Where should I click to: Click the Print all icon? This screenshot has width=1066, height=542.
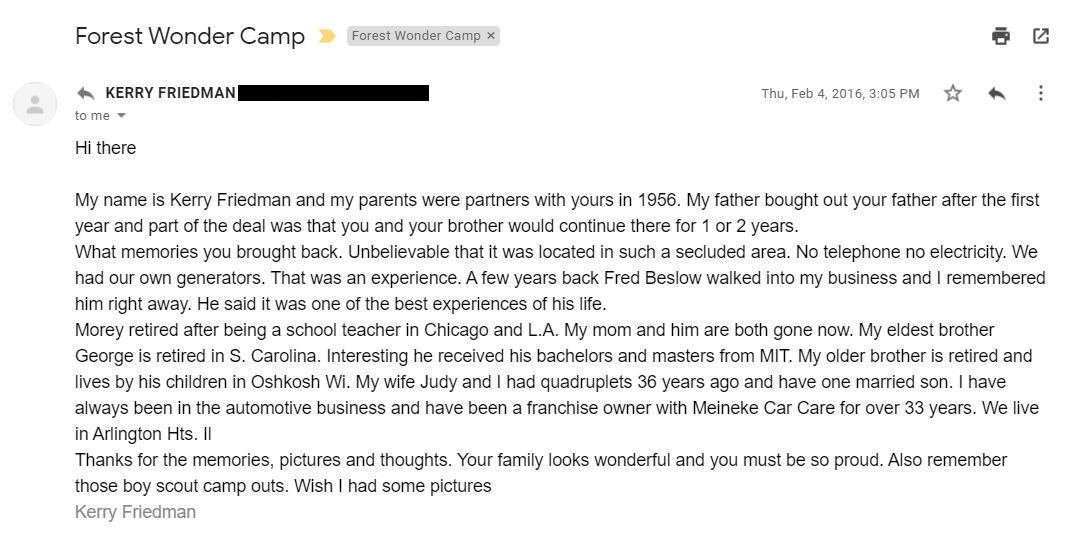1000,36
